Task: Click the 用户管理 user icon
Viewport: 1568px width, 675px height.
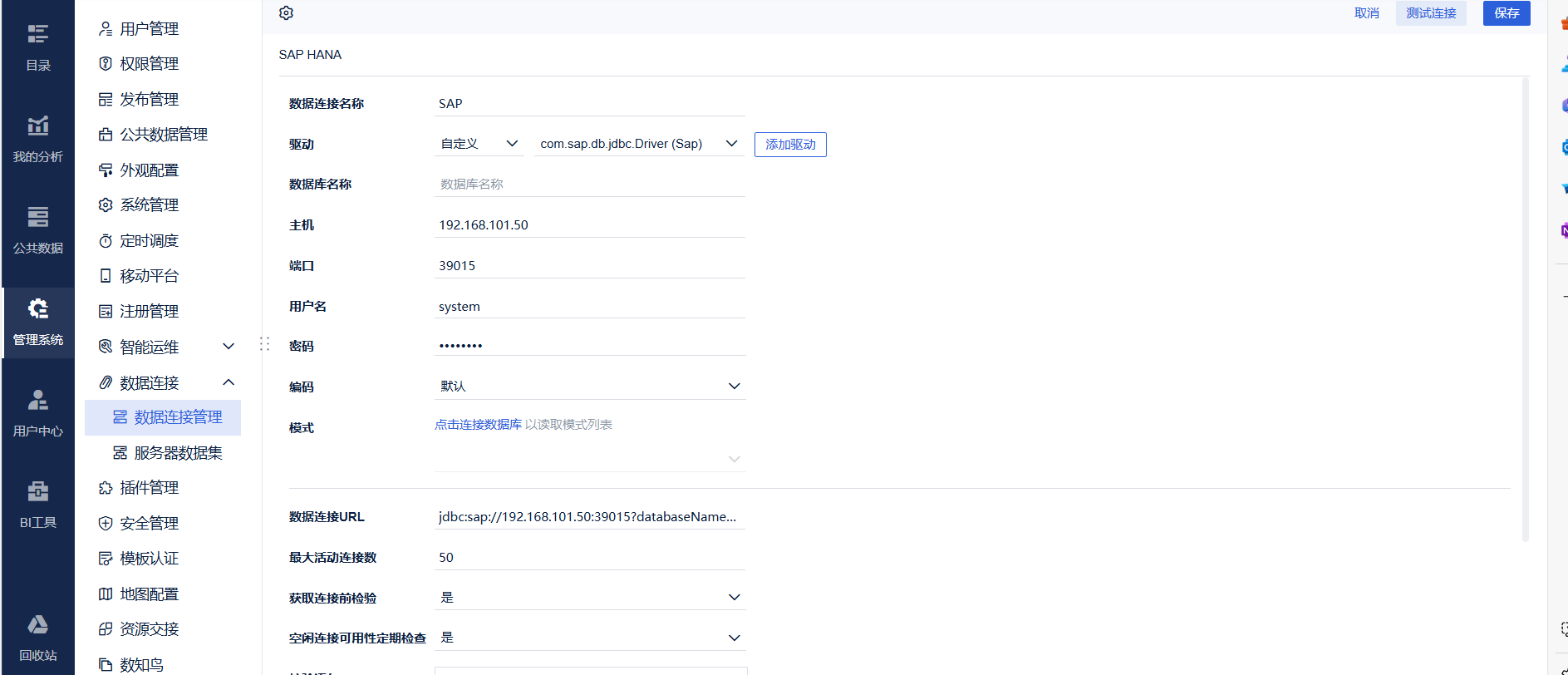Action: point(106,29)
